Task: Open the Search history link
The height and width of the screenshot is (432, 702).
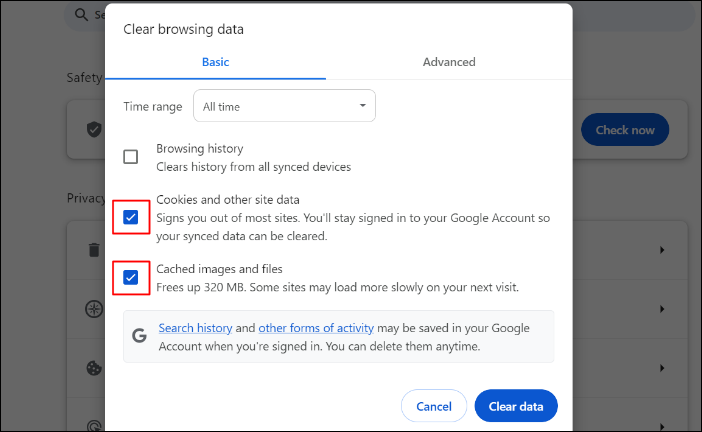Action: (195, 328)
